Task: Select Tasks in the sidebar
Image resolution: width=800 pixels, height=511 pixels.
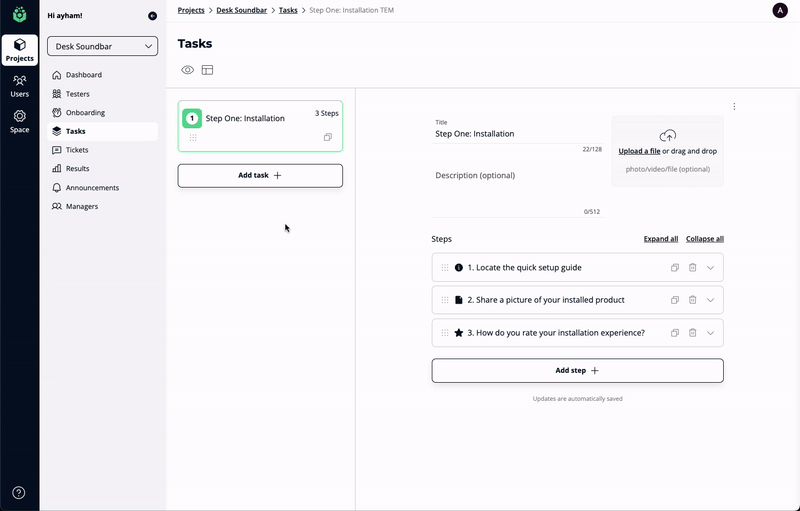Action: tap(103, 132)
